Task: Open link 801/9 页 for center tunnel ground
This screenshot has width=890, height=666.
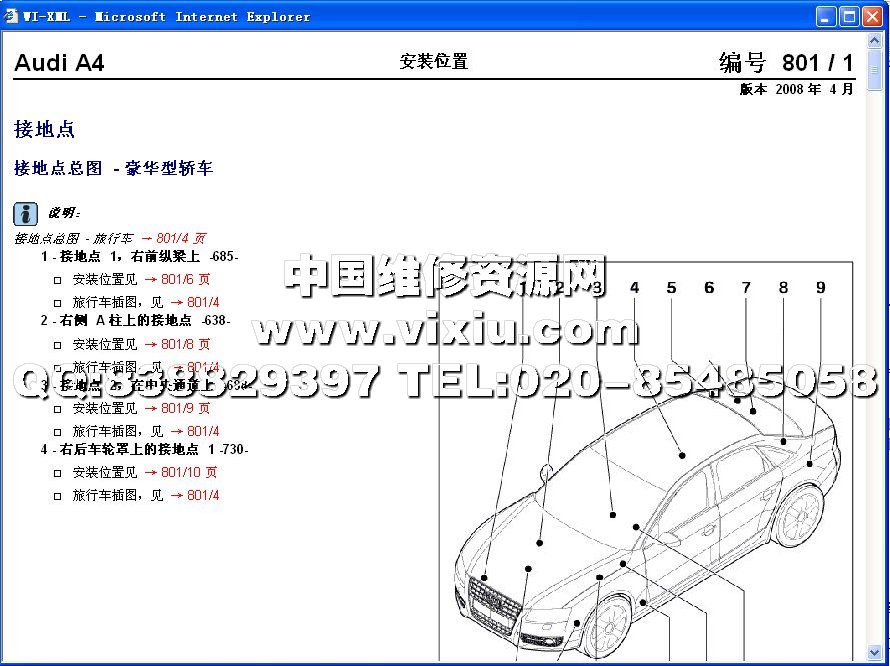Action: [177, 408]
